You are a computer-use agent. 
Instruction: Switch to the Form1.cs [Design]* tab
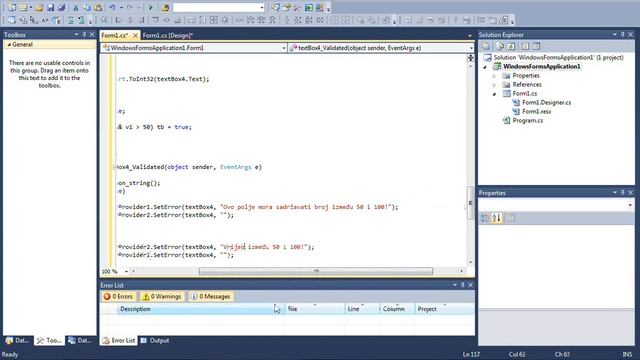pos(168,36)
